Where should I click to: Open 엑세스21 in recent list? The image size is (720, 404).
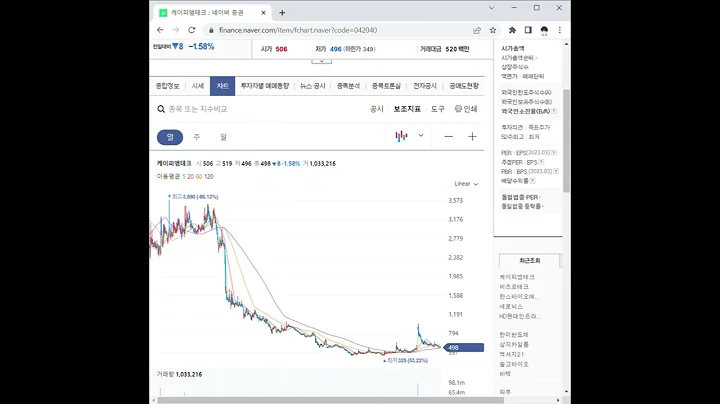click(512, 354)
